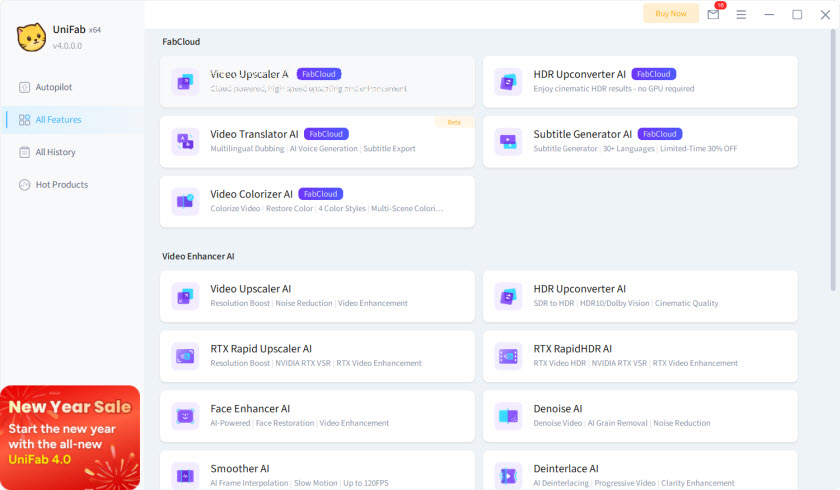Click the FabCloud badge on HDR Upconverter AI
Screen dimensions: 840x490
click(x=654, y=74)
